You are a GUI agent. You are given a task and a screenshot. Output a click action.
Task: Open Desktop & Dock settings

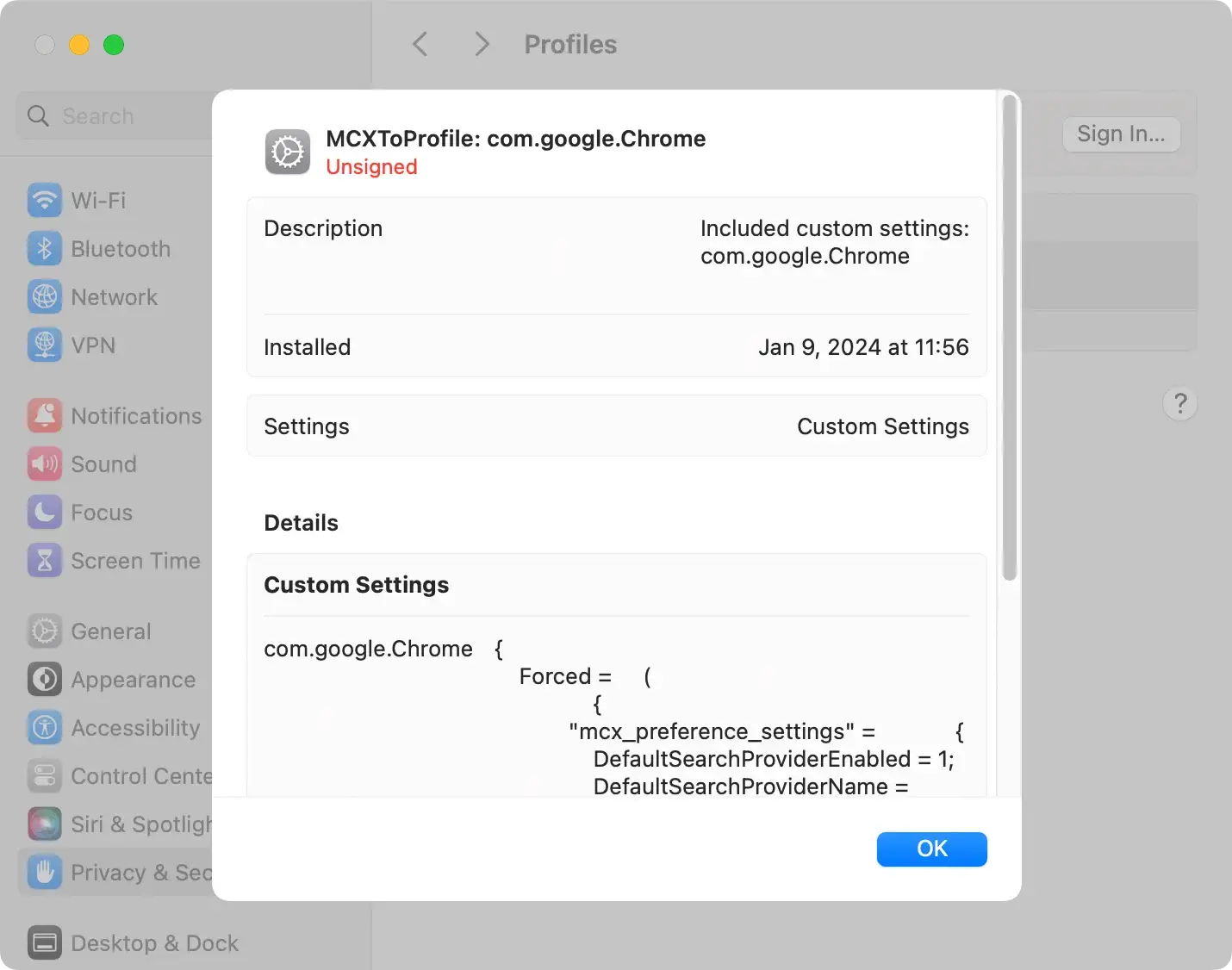coord(154,943)
